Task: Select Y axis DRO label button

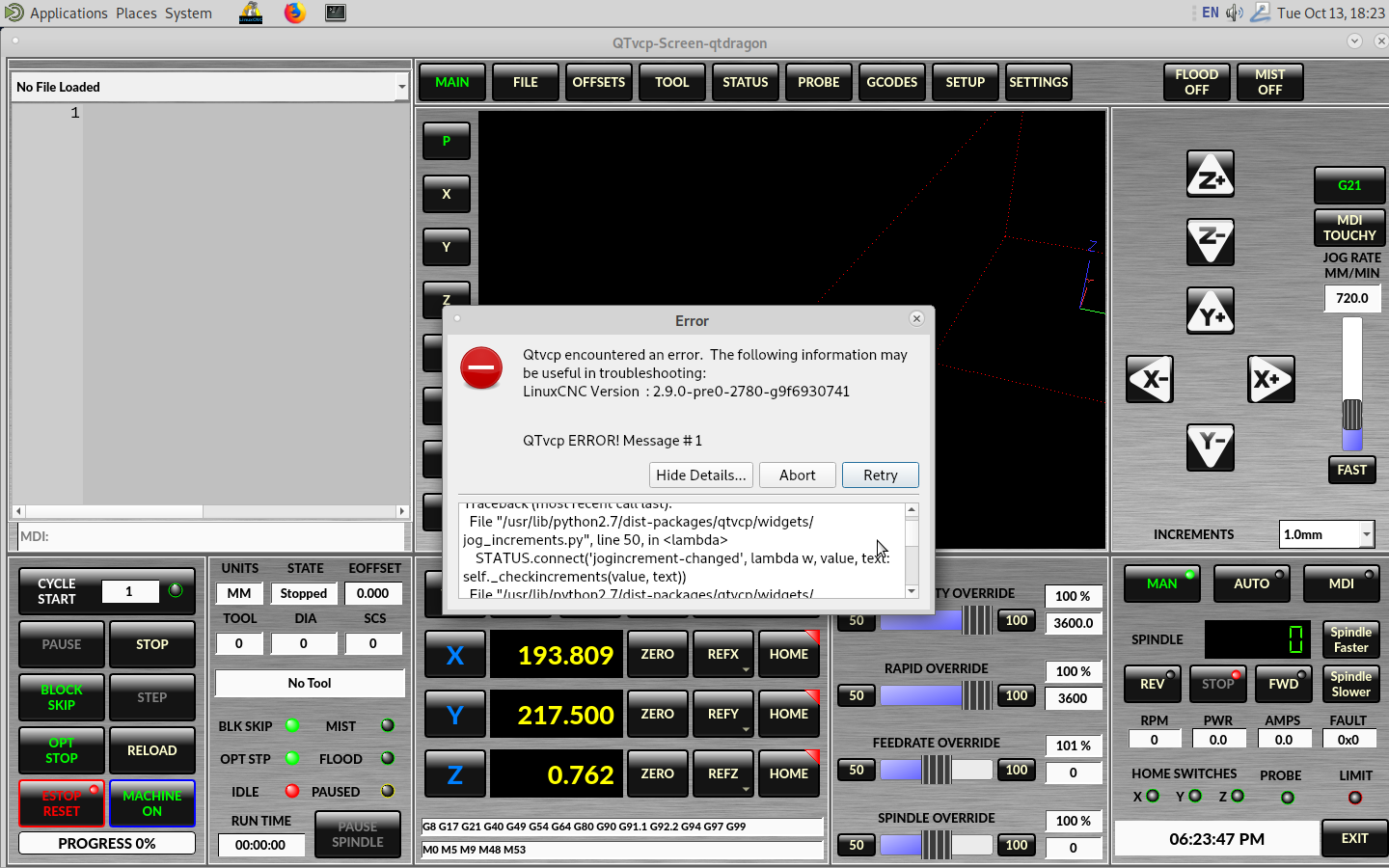Action: coord(455,716)
